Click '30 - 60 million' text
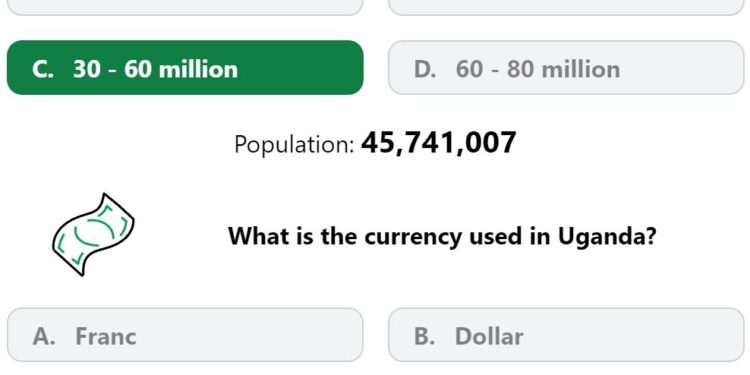 (x=155, y=69)
